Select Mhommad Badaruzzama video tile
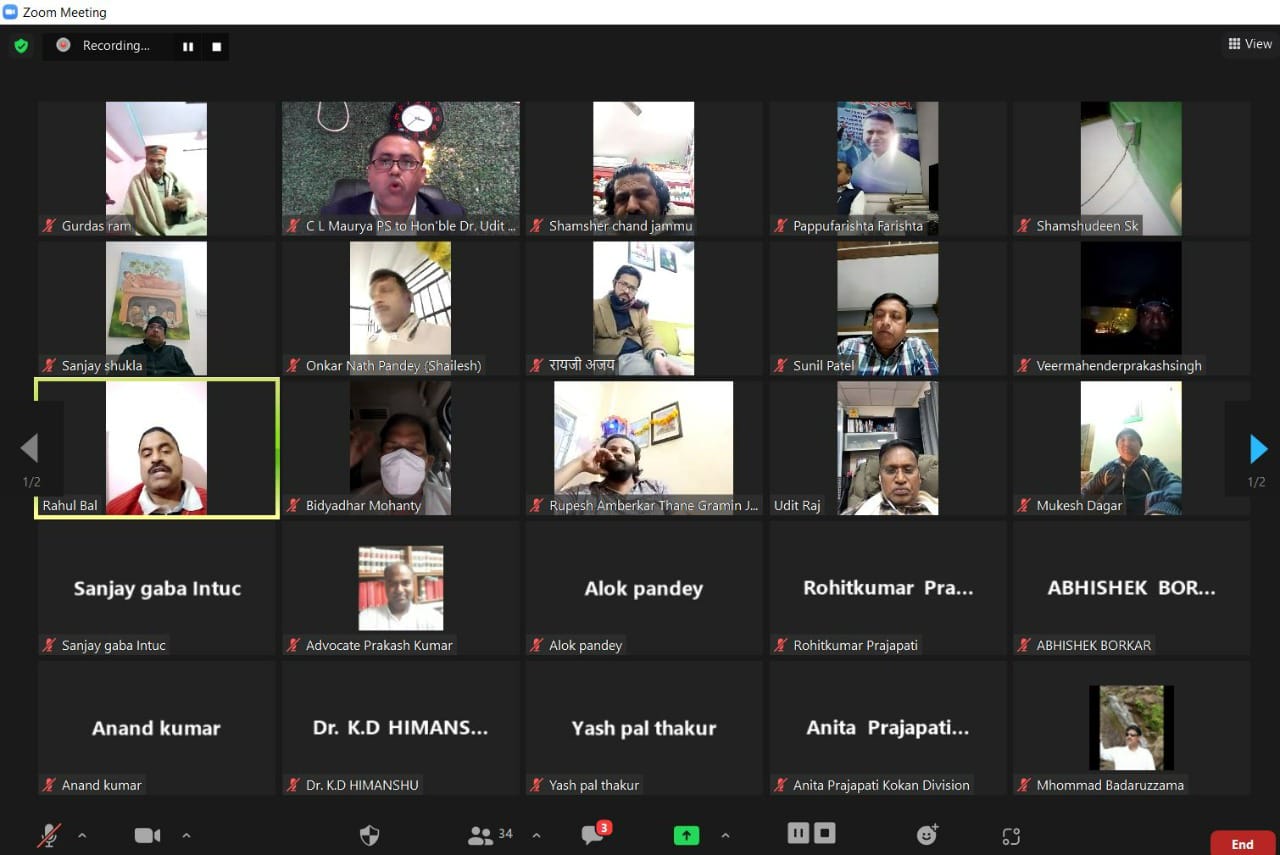The image size is (1280, 855). tap(1131, 728)
